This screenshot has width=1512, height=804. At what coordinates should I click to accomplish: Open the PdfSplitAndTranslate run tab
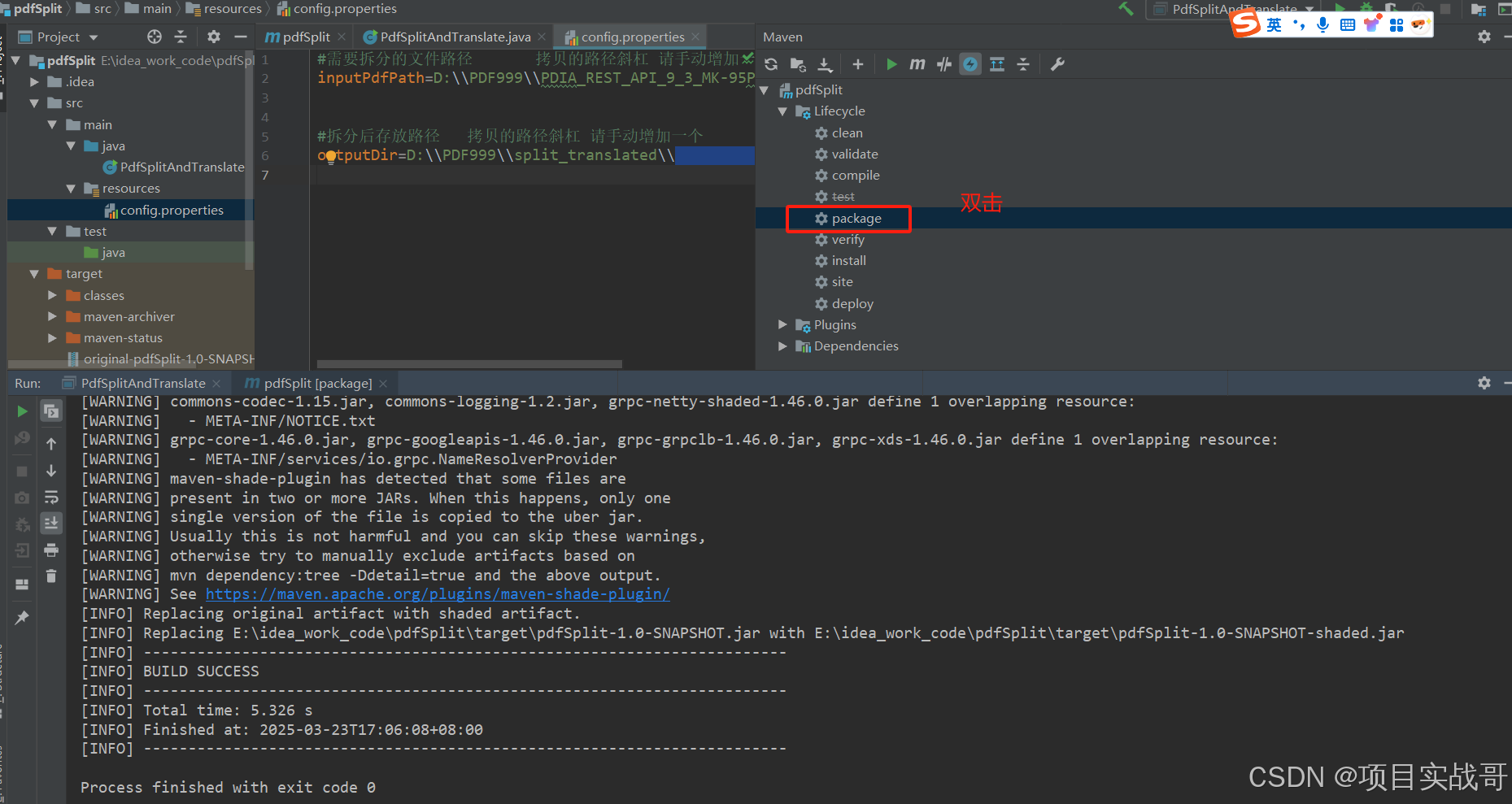coord(139,382)
